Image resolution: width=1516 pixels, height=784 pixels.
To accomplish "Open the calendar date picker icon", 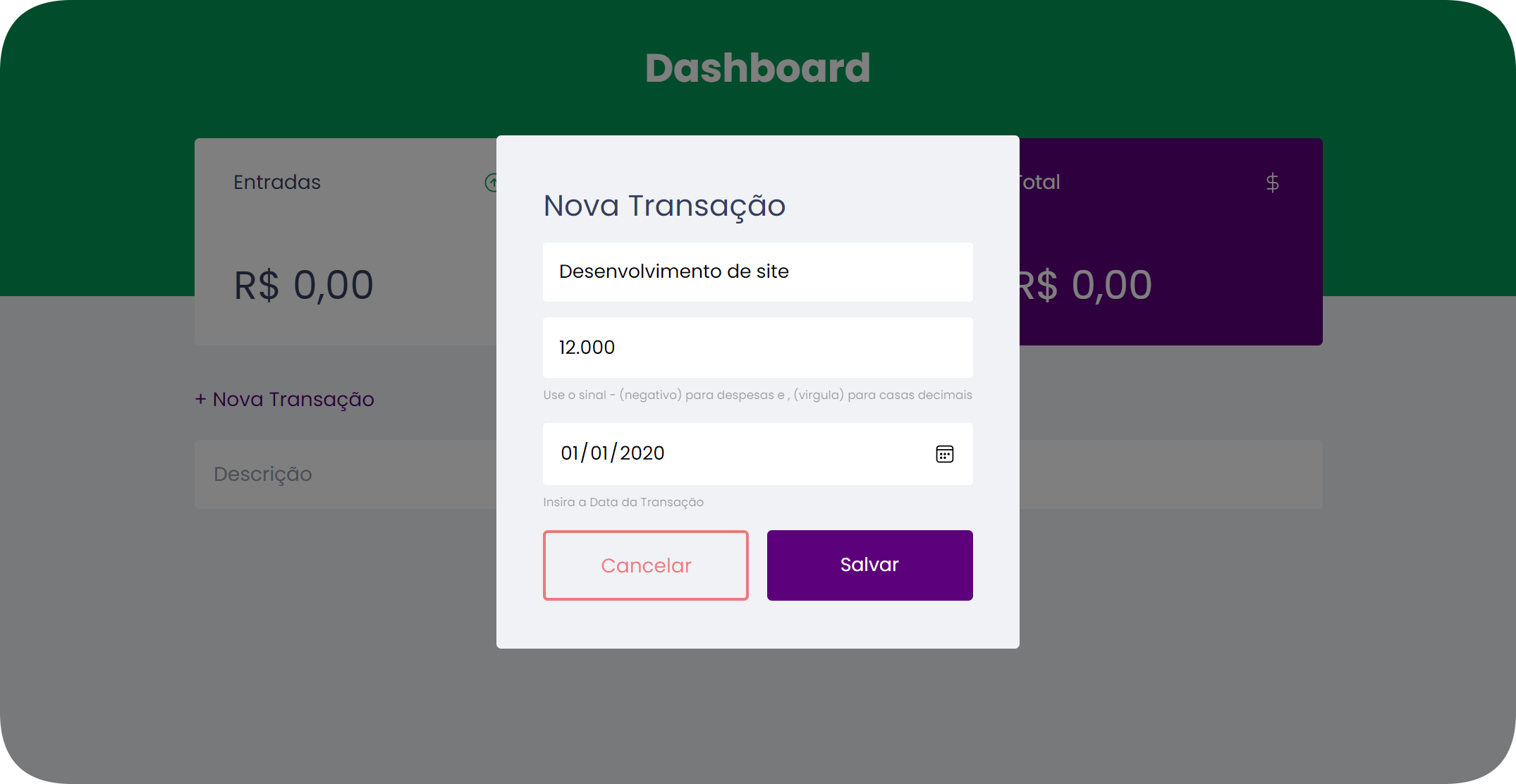I will 945,454.
